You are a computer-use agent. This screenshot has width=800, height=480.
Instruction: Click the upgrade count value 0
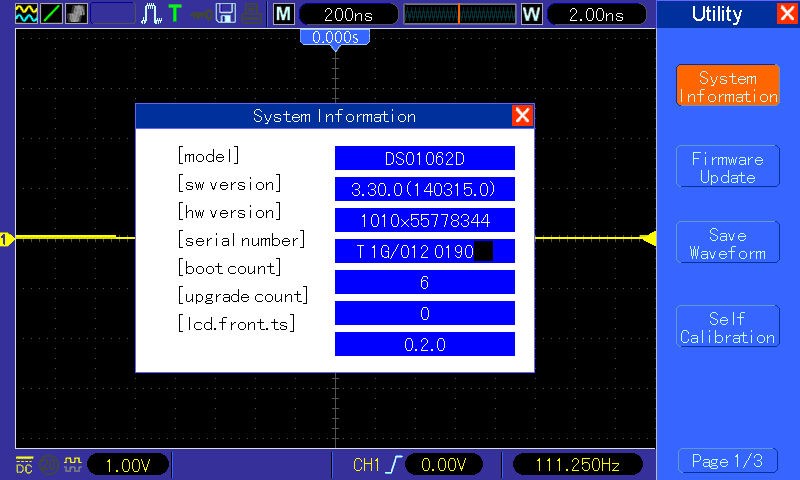(x=424, y=313)
